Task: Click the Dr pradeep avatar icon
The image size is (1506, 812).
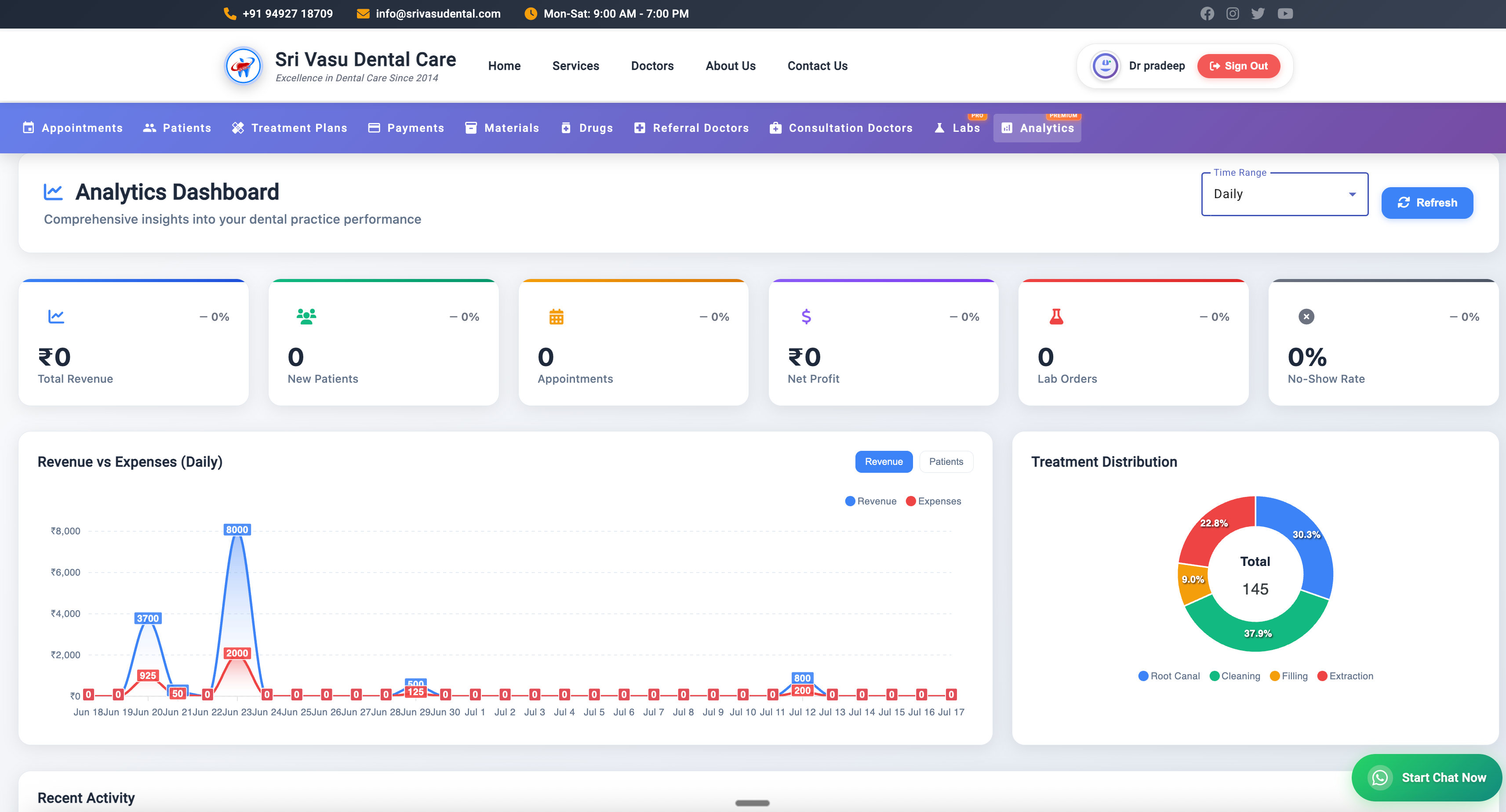Action: (x=1105, y=66)
